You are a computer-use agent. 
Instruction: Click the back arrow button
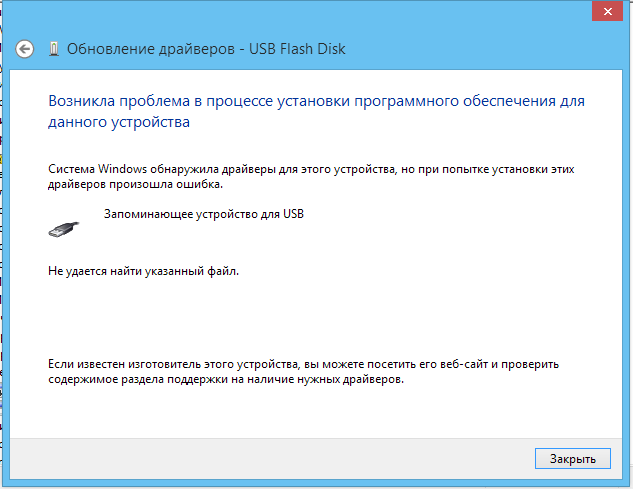(26, 49)
